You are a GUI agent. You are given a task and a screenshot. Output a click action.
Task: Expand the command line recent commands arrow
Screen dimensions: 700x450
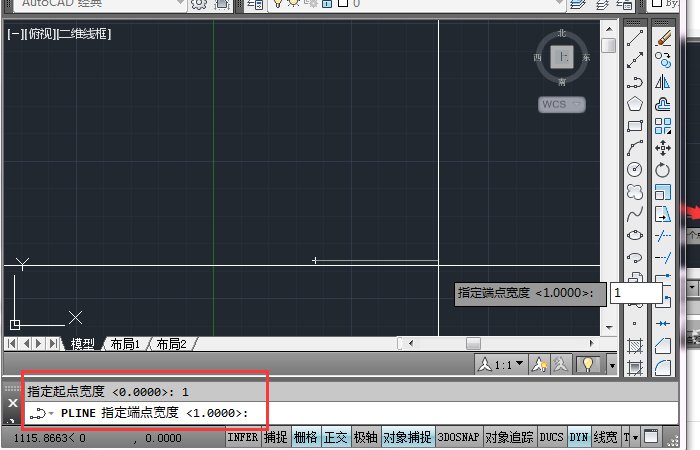[51, 413]
